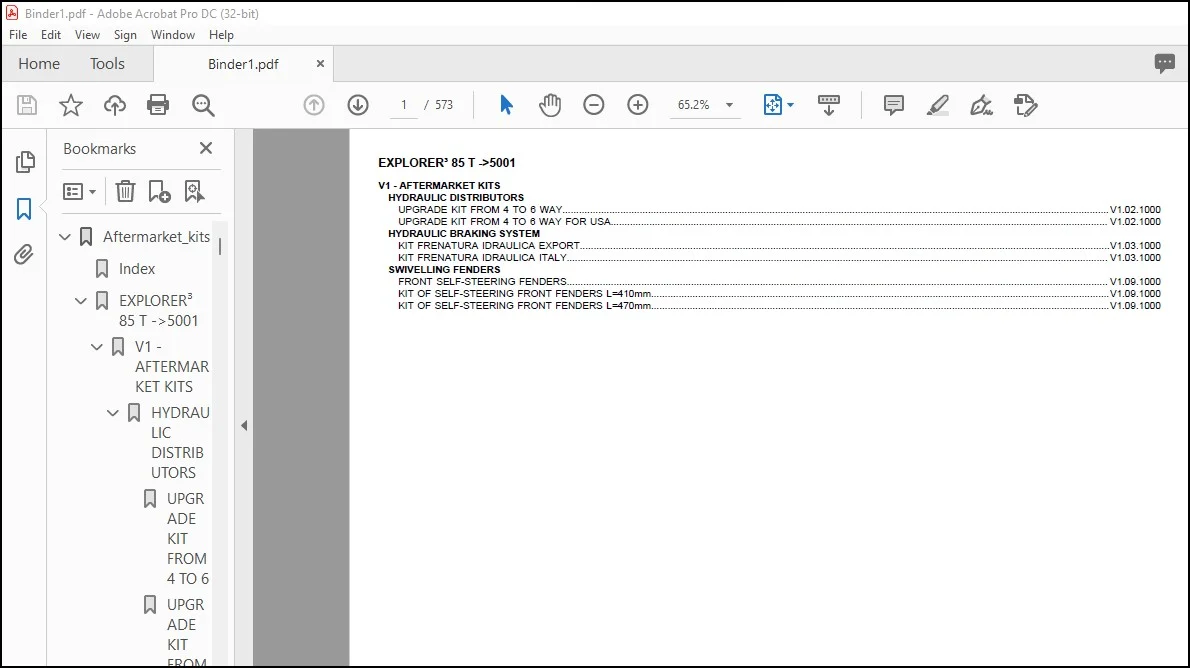Open the View menu

click(87, 35)
